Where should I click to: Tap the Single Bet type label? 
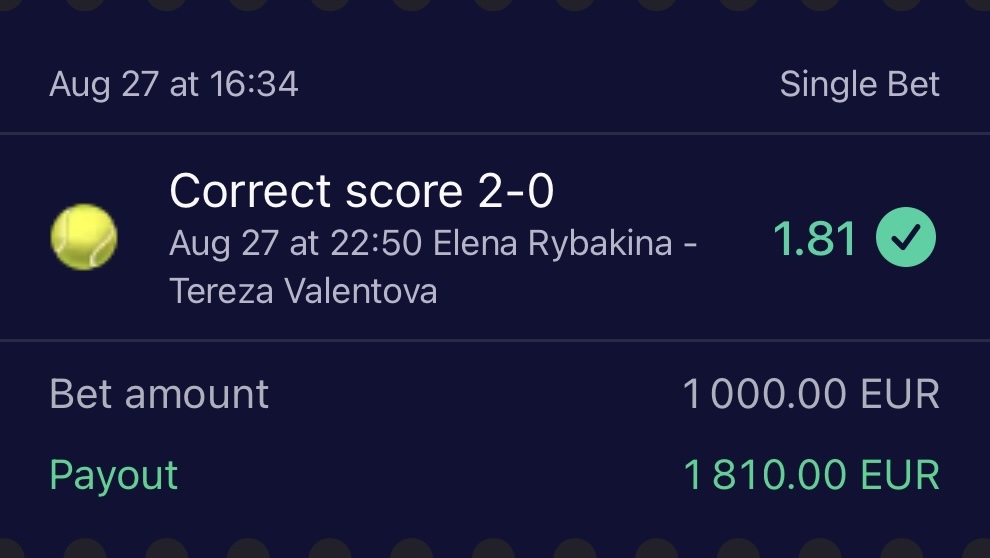point(859,85)
